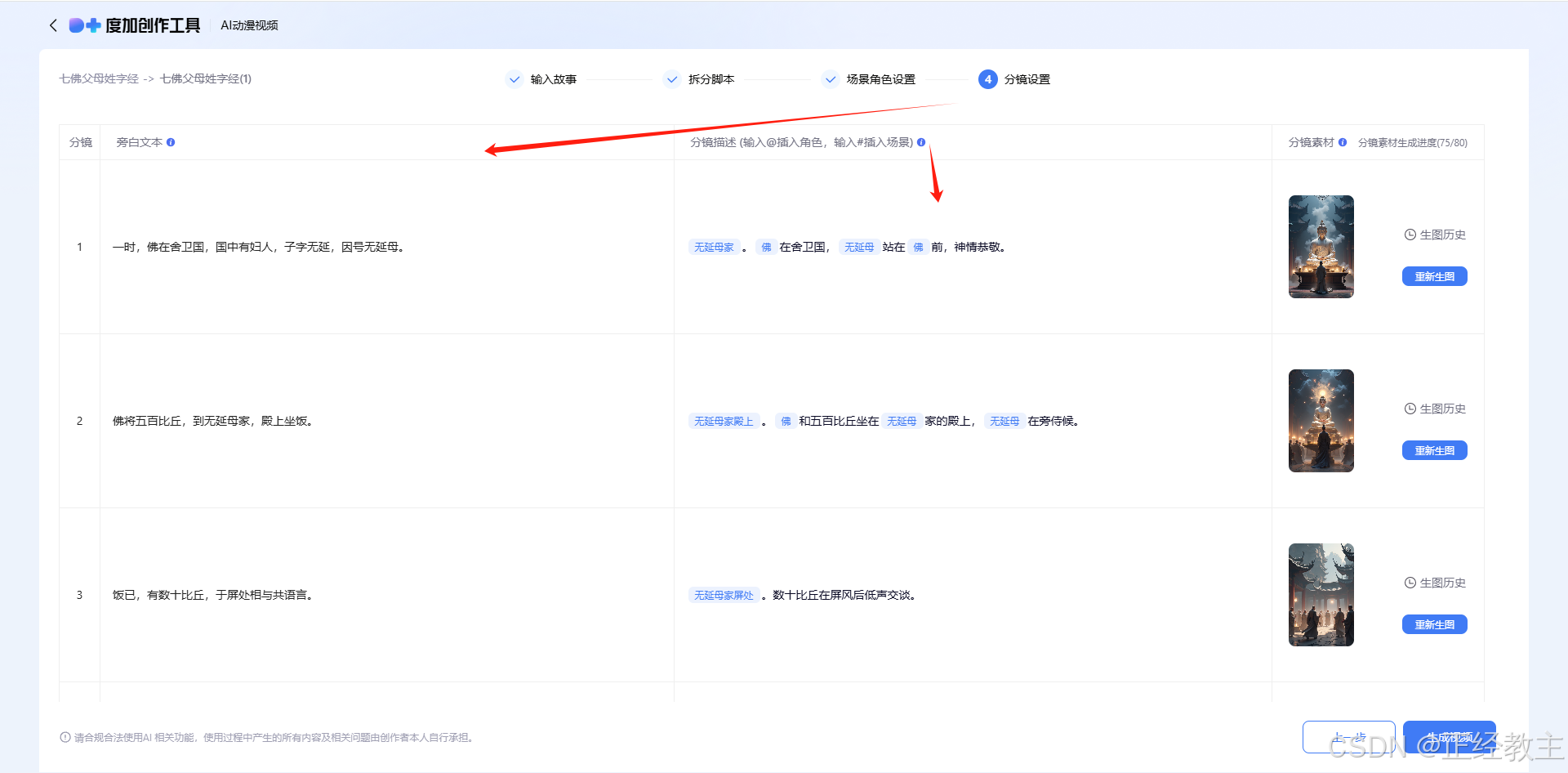Go to the 场景角色设置 step
1568x773 pixels.
(x=881, y=79)
